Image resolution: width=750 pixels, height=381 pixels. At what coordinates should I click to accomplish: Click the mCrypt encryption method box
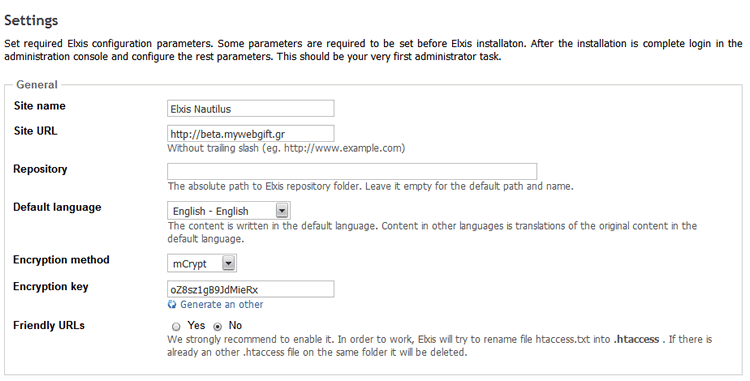pyautogui.click(x=202, y=263)
